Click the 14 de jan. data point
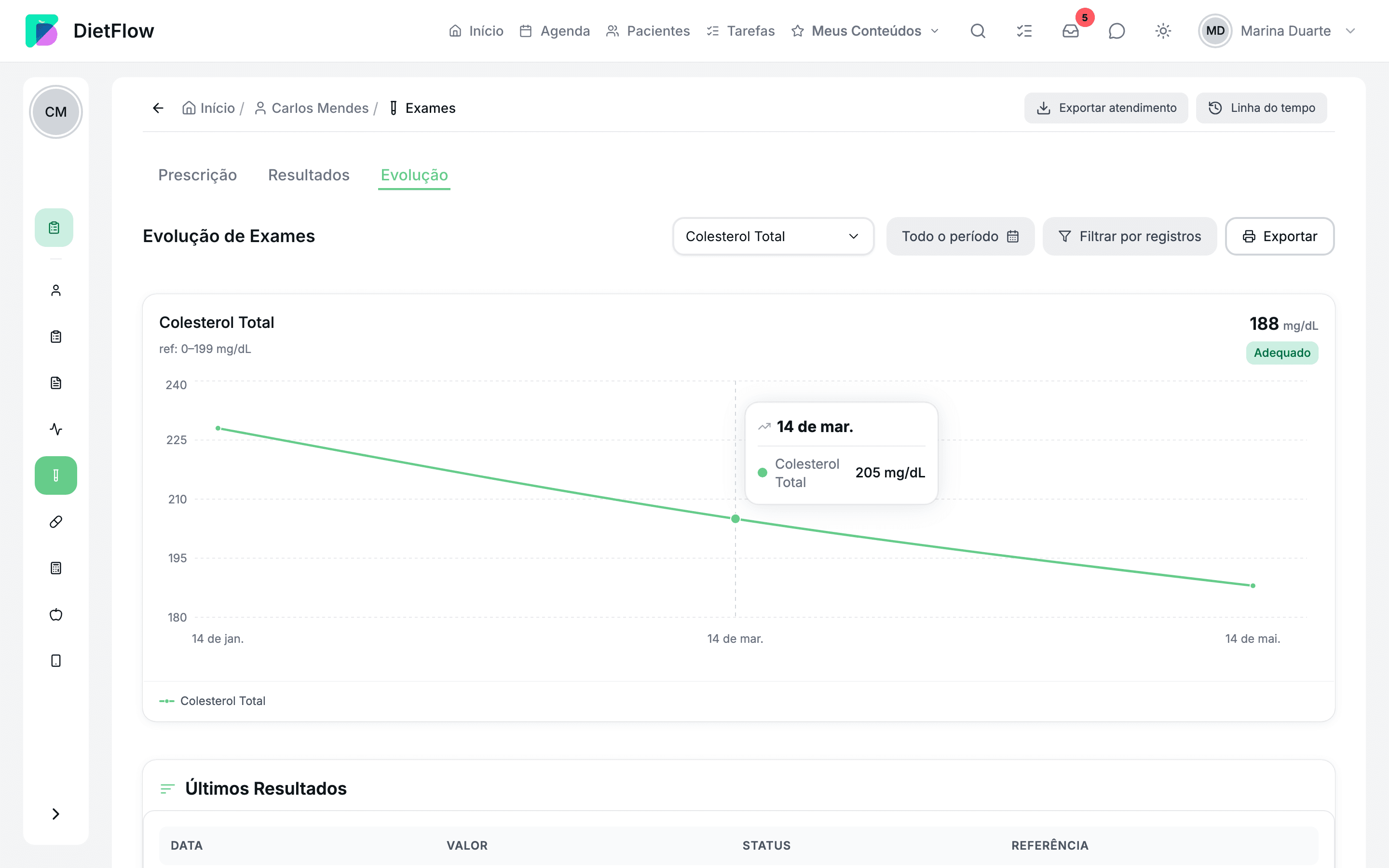The image size is (1389, 868). (218, 428)
